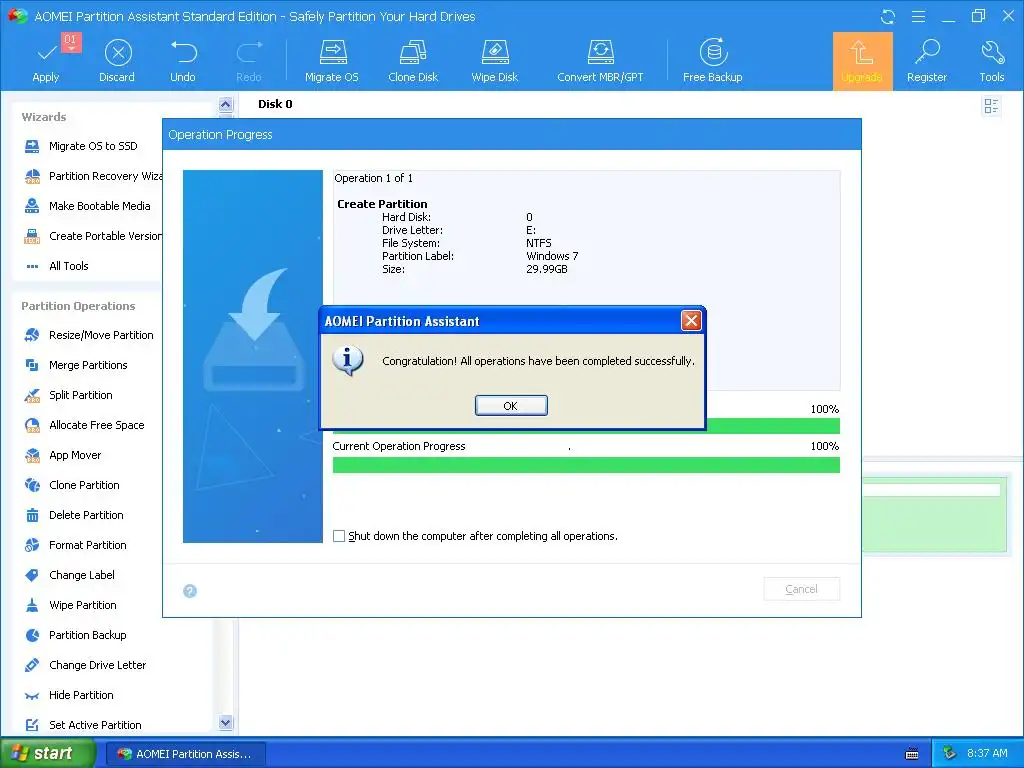Click sidebar scroll down arrow
The image size is (1024, 768).
pos(225,722)
